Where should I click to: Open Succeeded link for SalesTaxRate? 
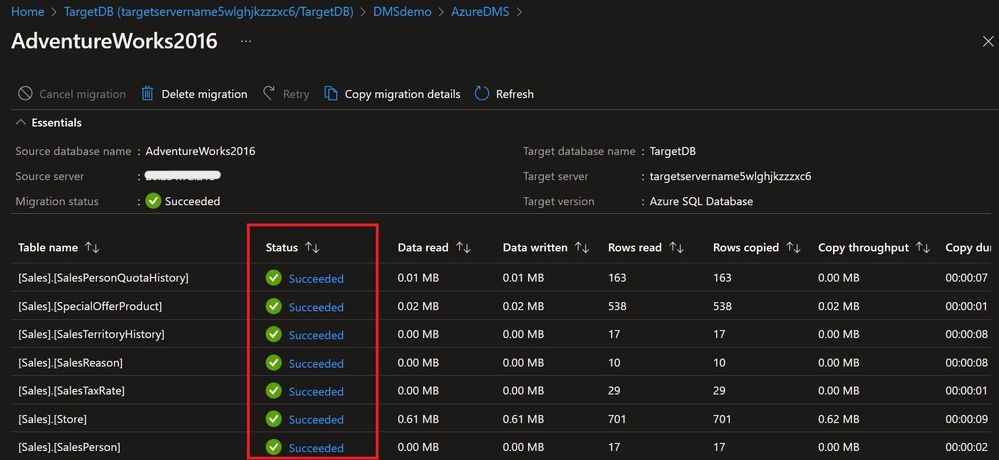pos(316,391)
